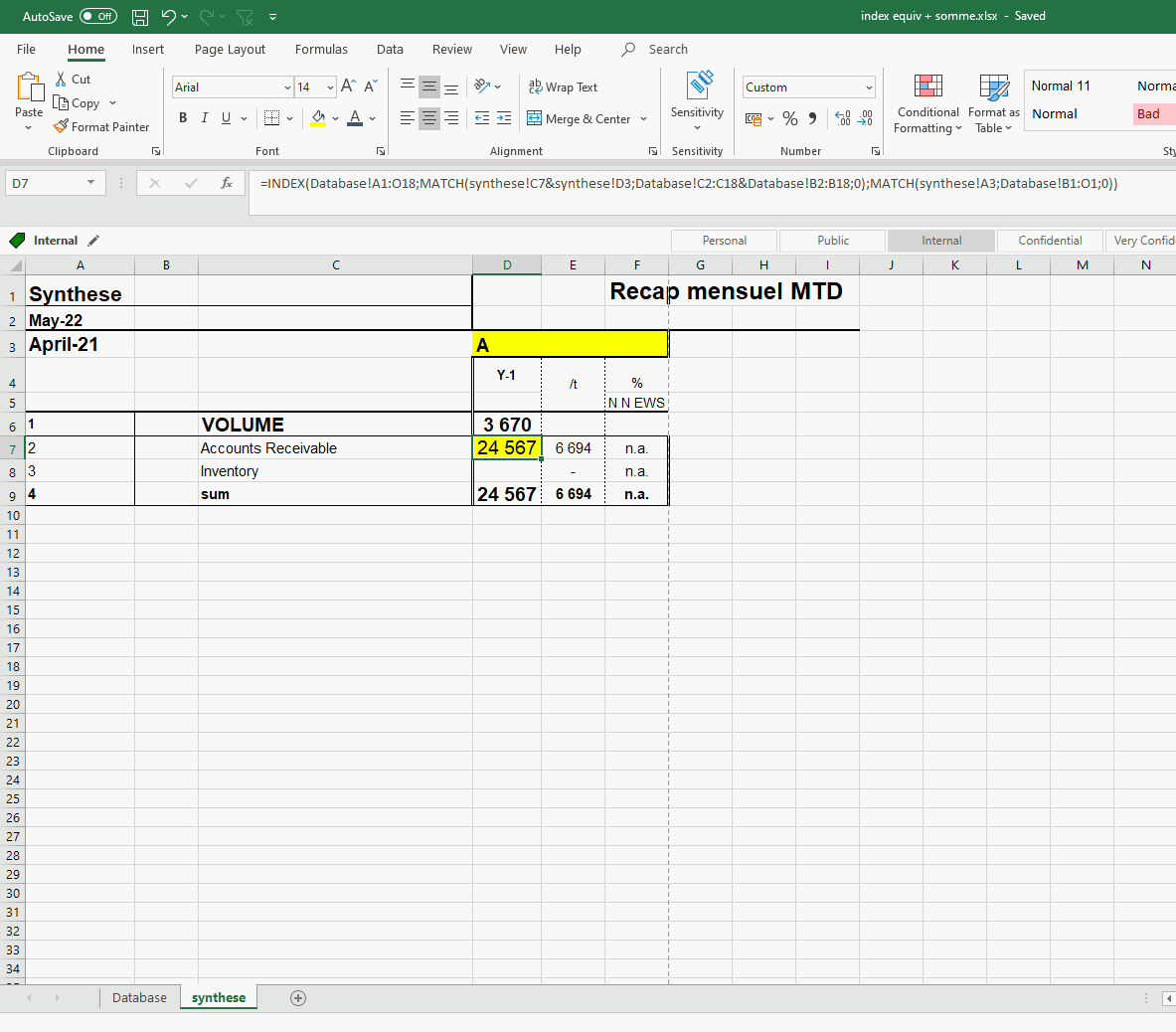The width and height of the screenshot is (1176, 1032).
Task: Apply the Bad cell style
Action: [x=1149, y=114]
